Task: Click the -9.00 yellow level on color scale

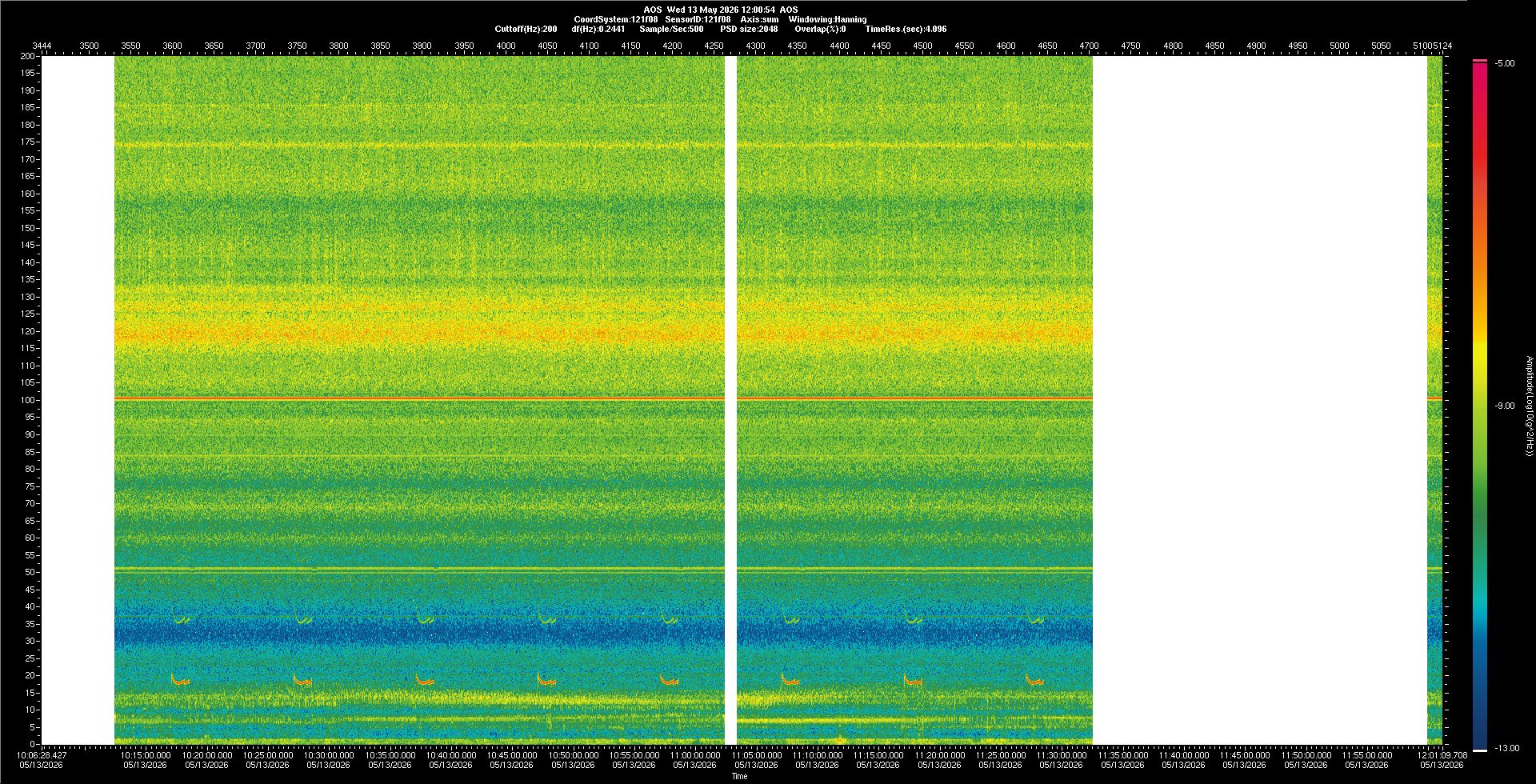Action: [1505, 406]
